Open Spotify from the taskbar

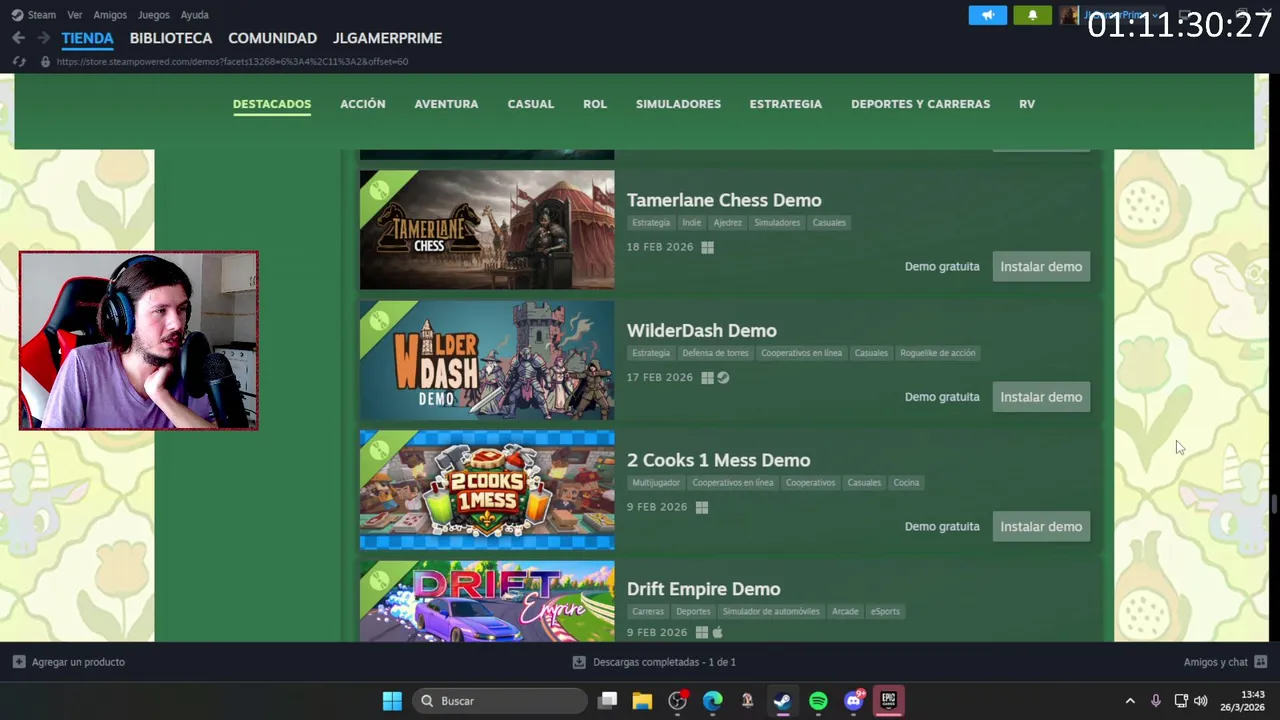[x=818, y=701]
